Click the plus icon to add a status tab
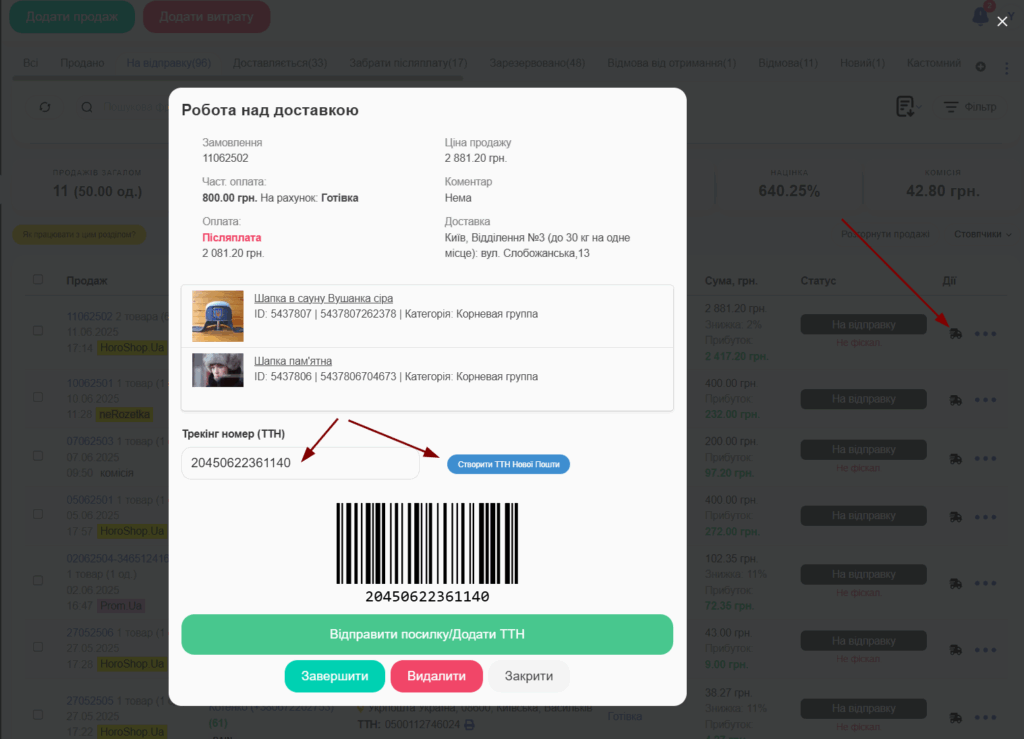 click(980, 67)
